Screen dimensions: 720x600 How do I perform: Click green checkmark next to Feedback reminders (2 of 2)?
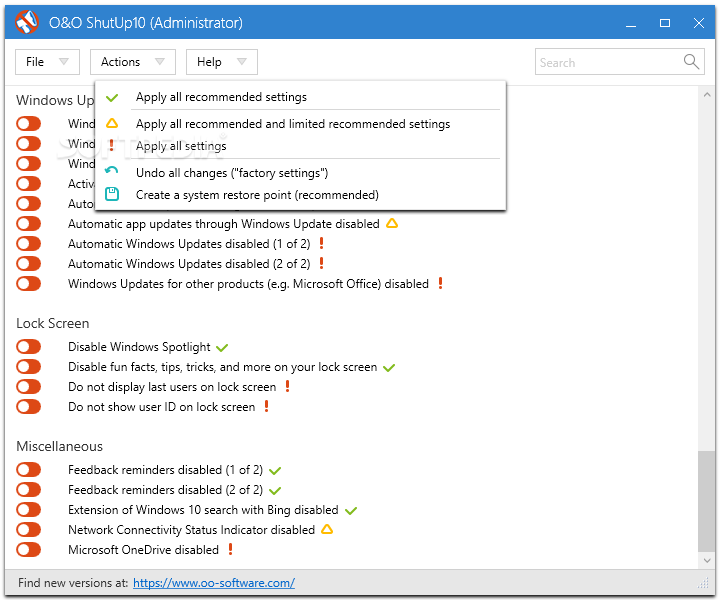pos(275,491)
